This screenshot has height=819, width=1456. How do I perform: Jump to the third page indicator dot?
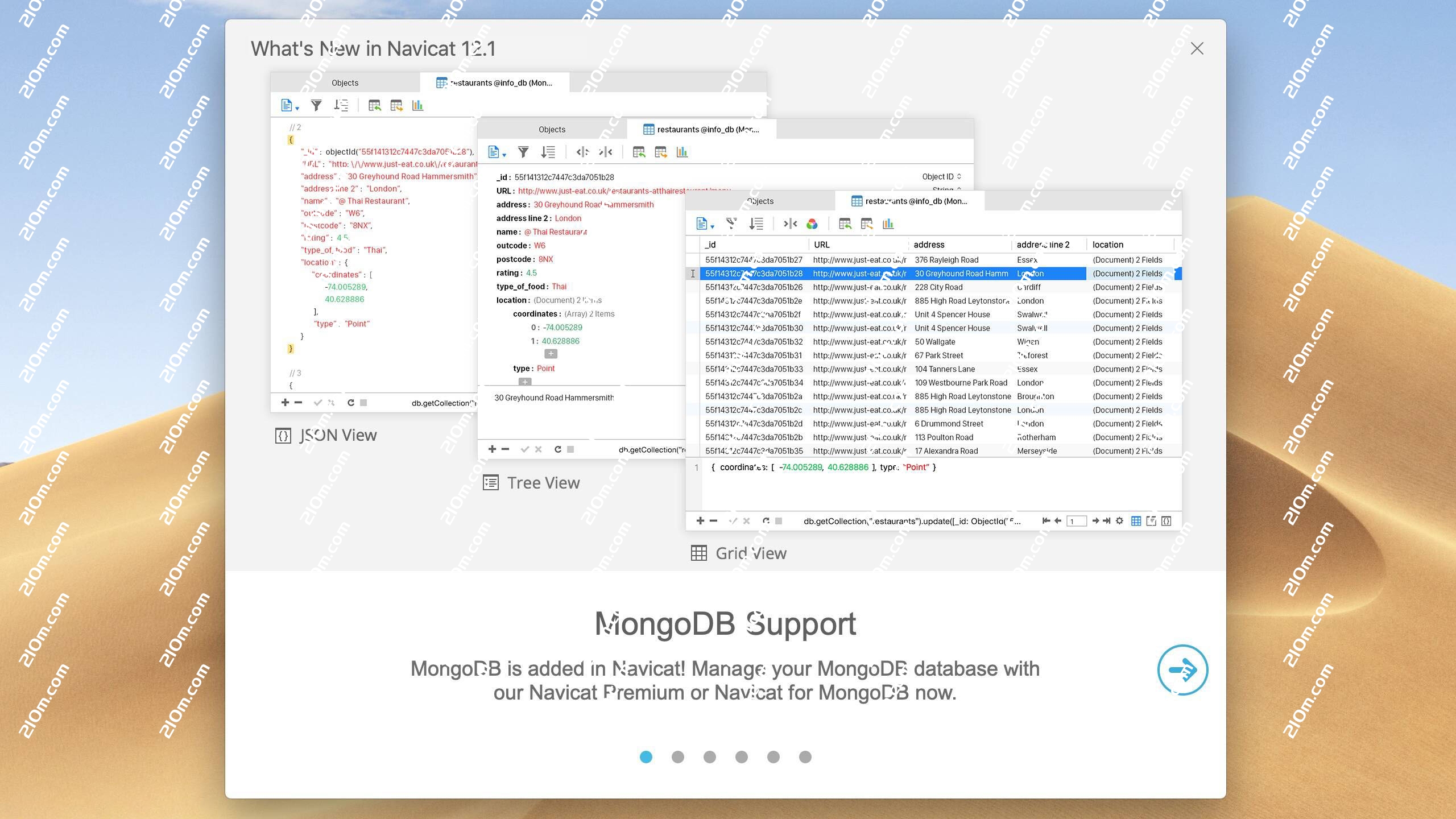click(710, 757)
